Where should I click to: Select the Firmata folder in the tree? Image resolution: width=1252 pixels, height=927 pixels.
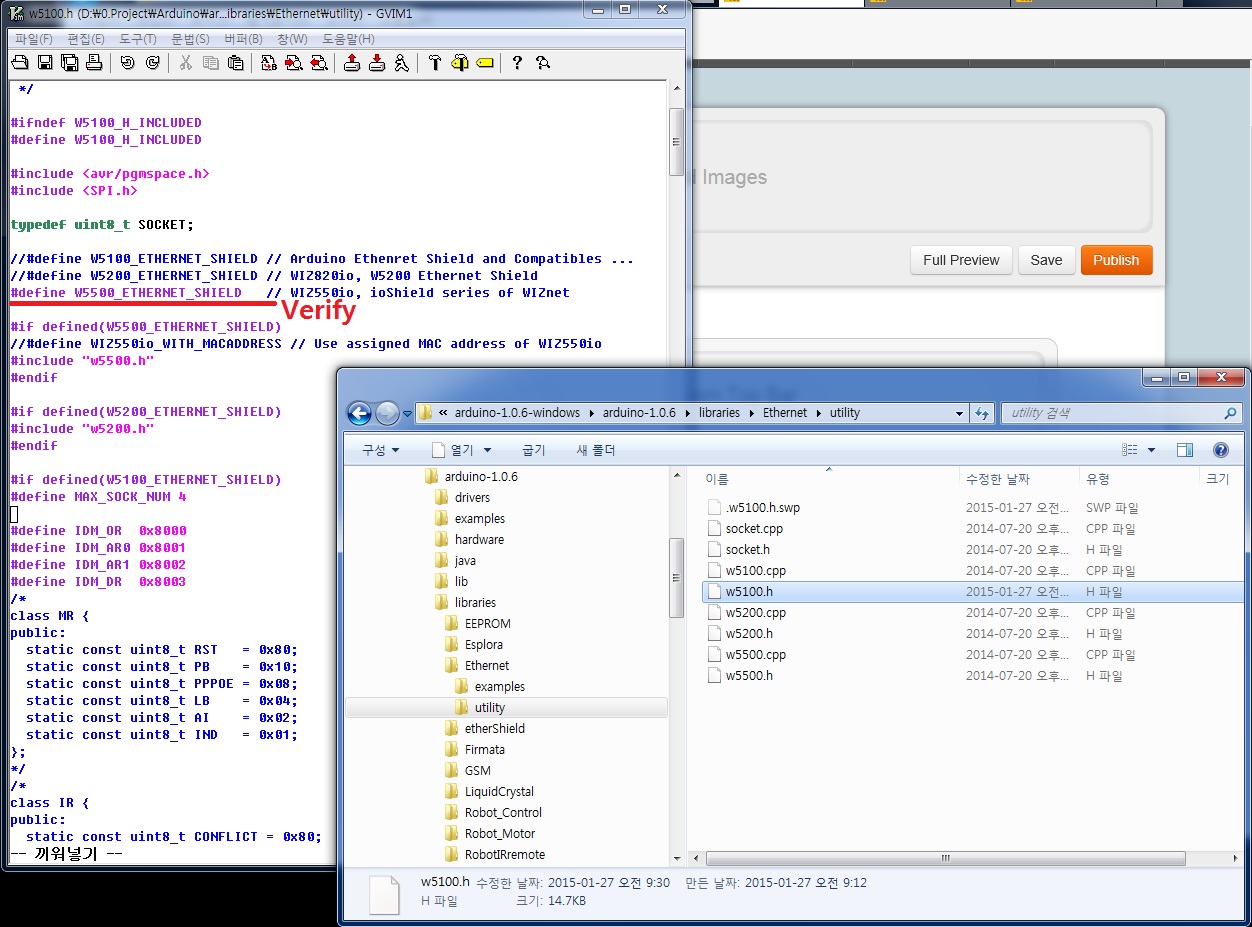tap(484, 749)
